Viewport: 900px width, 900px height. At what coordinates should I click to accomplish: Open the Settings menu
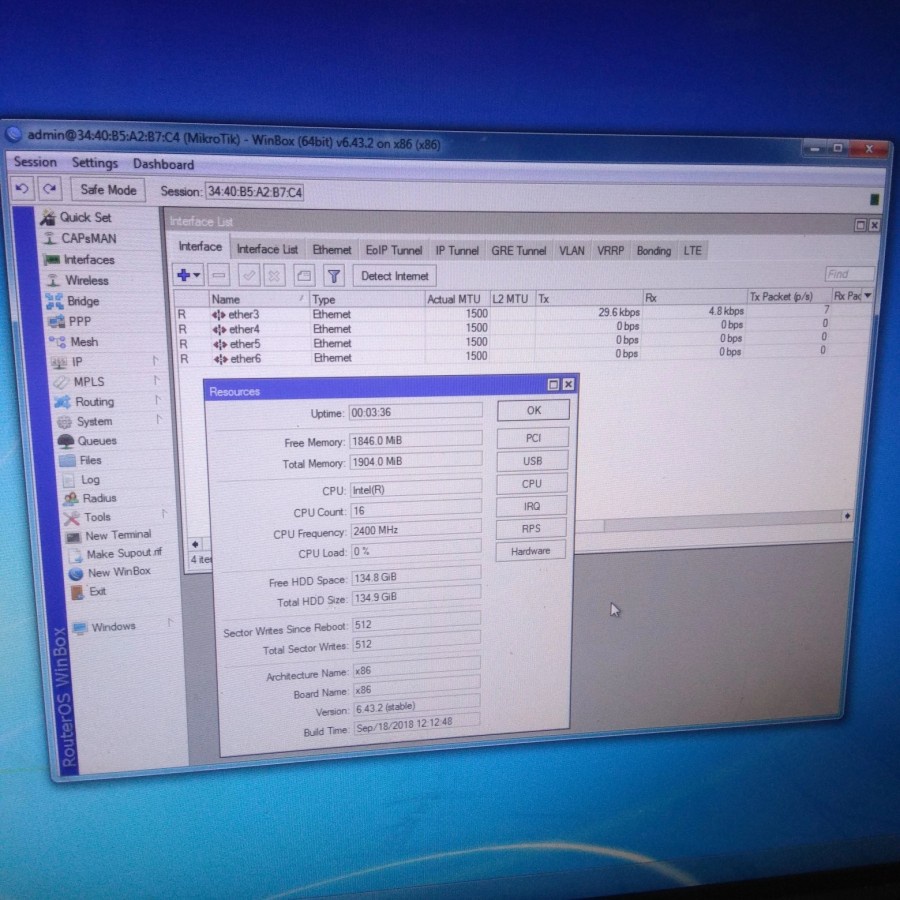pos(95,163)
